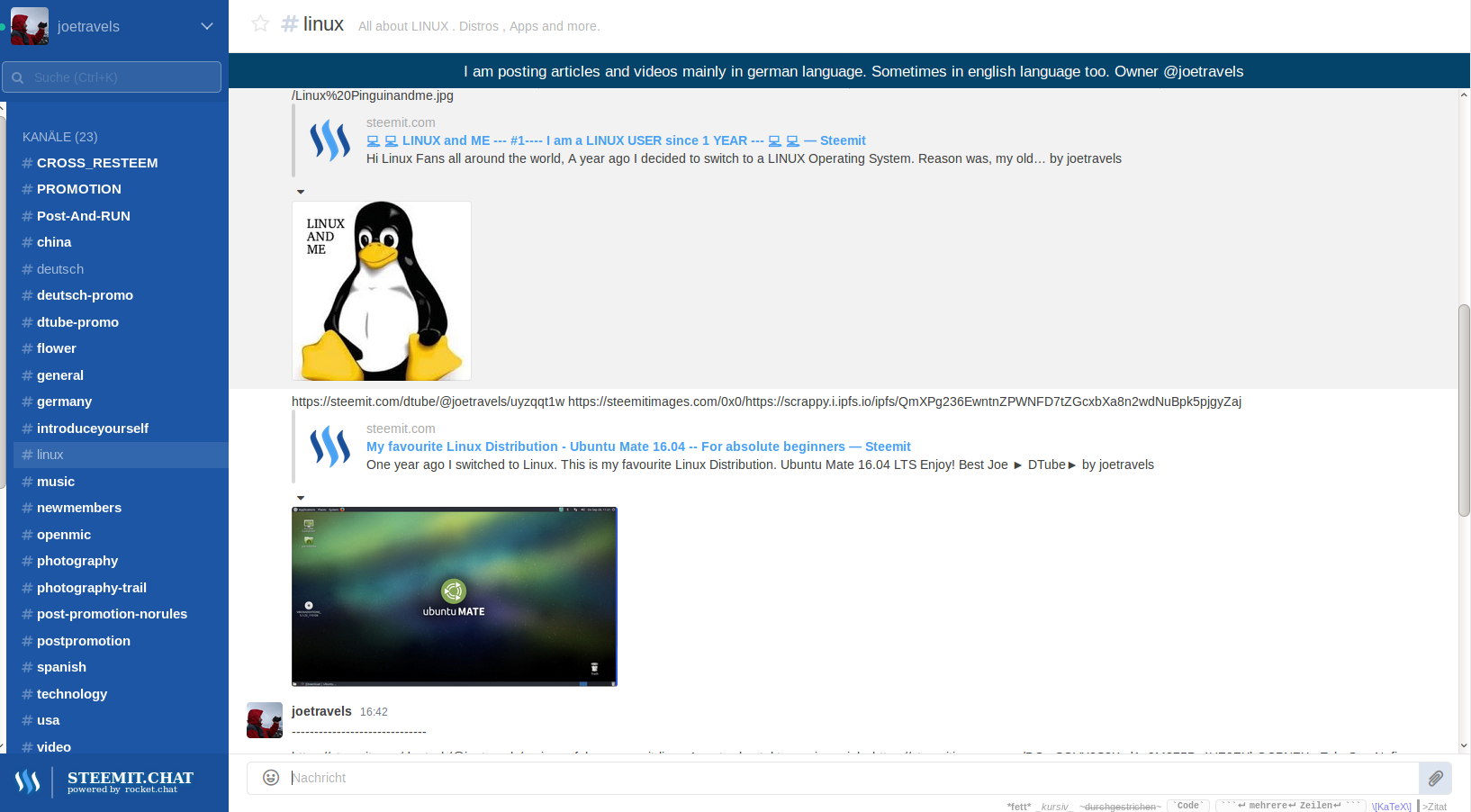Viewport: 1471px width, 812px height.
Task: Open the 'My favourite Linux Distribution' Steemit link
Action: (638, 447)
